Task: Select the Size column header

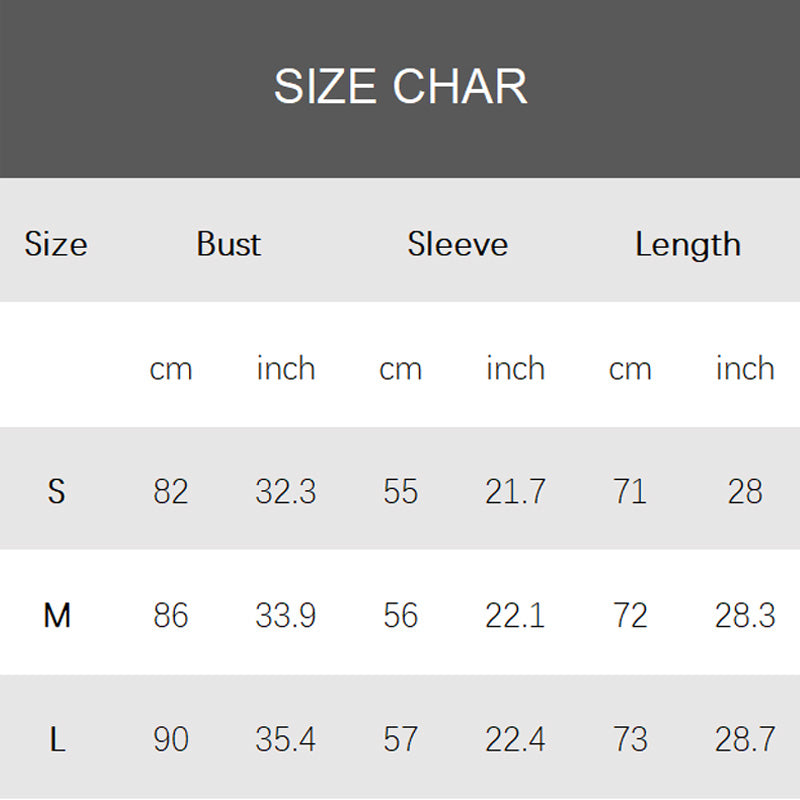Action: tap(56, 244)
